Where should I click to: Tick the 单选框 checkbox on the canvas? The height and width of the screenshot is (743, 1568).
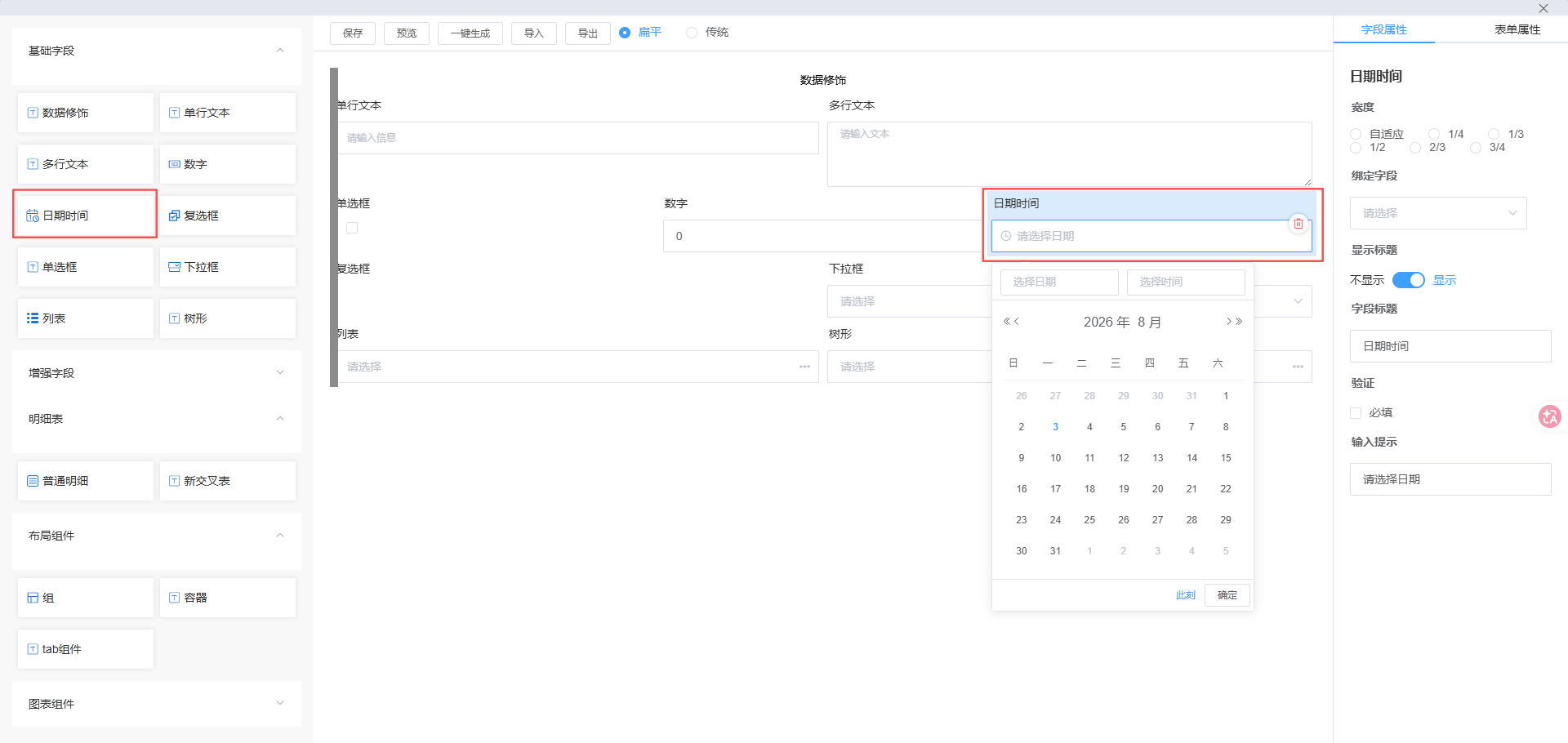pyautogui.click(x=352, y=228)
